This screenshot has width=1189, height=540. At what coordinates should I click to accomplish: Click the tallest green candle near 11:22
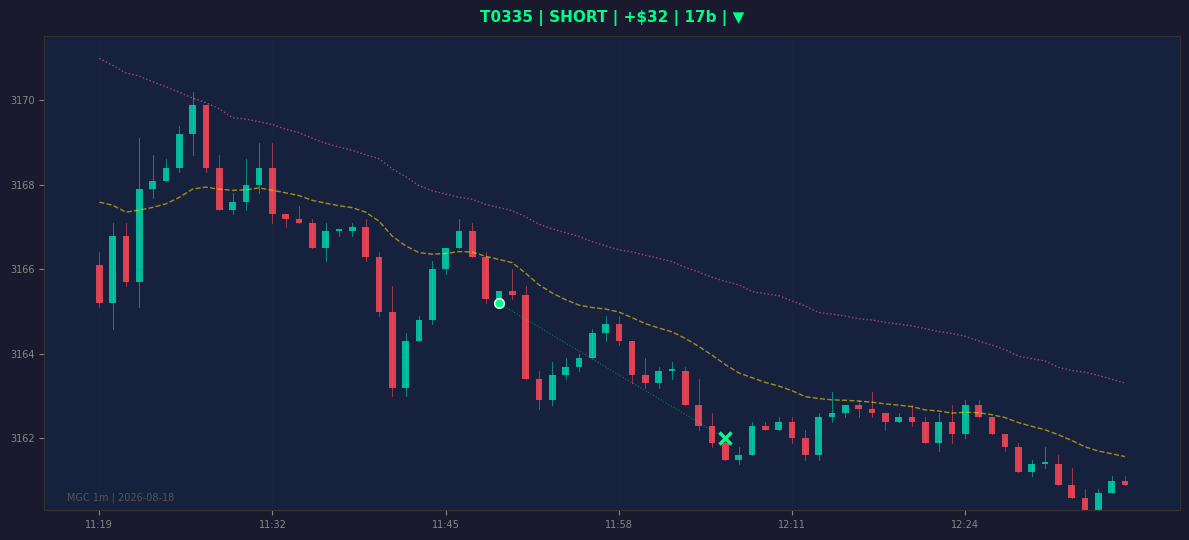(140, 235)
